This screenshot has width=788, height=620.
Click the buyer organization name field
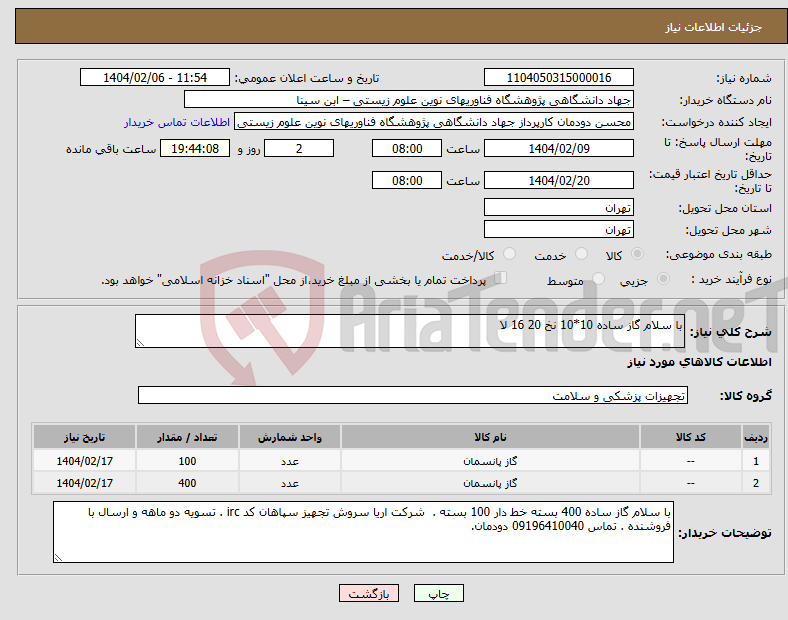[409, 99]
